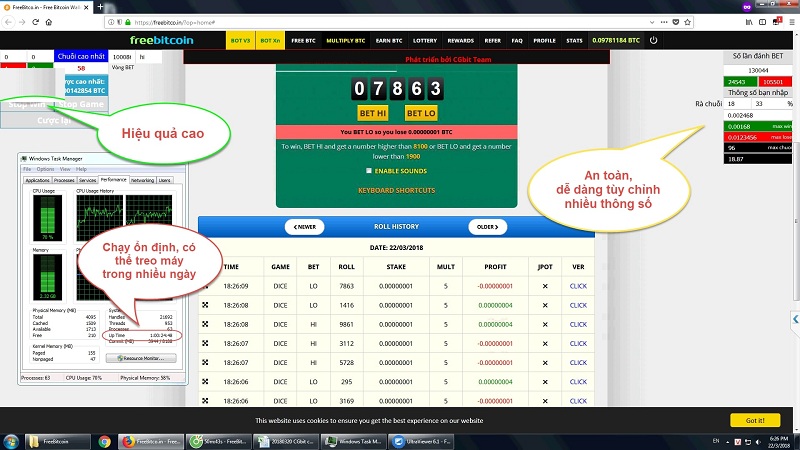Open MULTIPLY BTC section
The height and width of the screenshot is (450, 800).
(345, 40)
